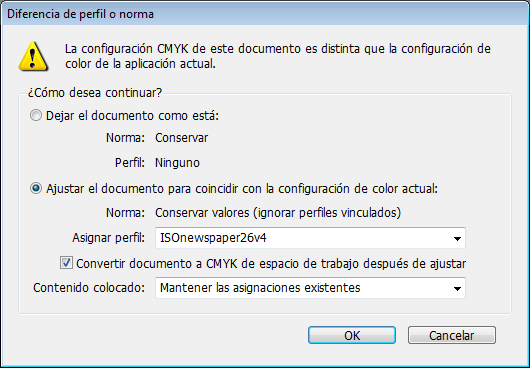The width and height of the screenshot is (530, 368).
Task: Choose the 'Ajustar el documento para coincidir' radio button
Action: tap(35, 188)
